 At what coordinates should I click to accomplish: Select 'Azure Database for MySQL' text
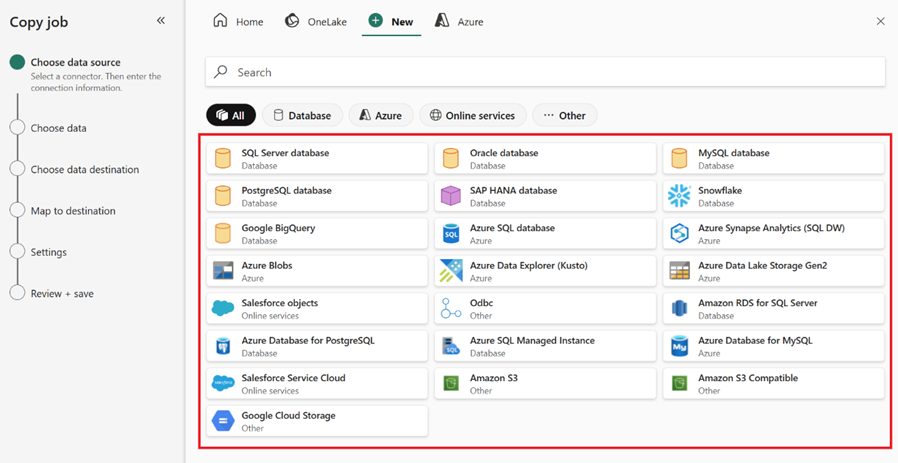coord(755,340)
